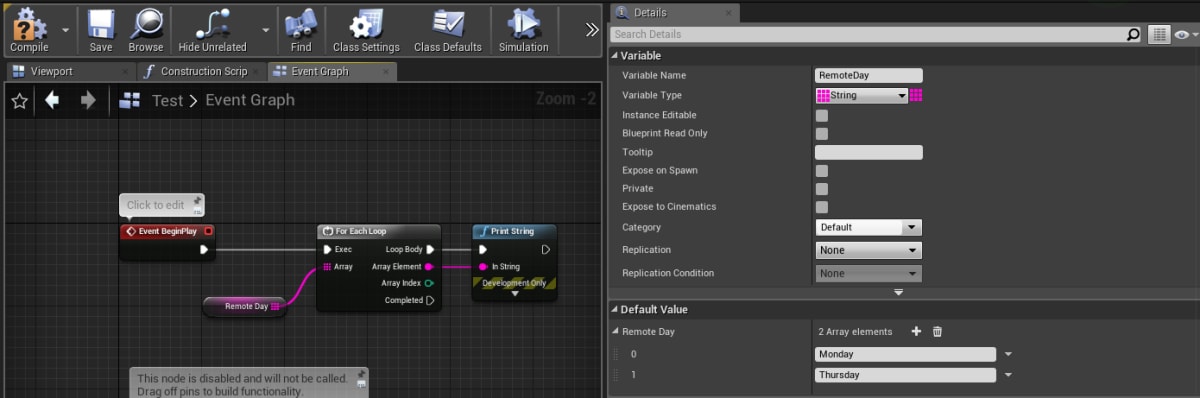This screenshot has width=1200, height=398.
Task: Change container type array icon
Action: 915,95
